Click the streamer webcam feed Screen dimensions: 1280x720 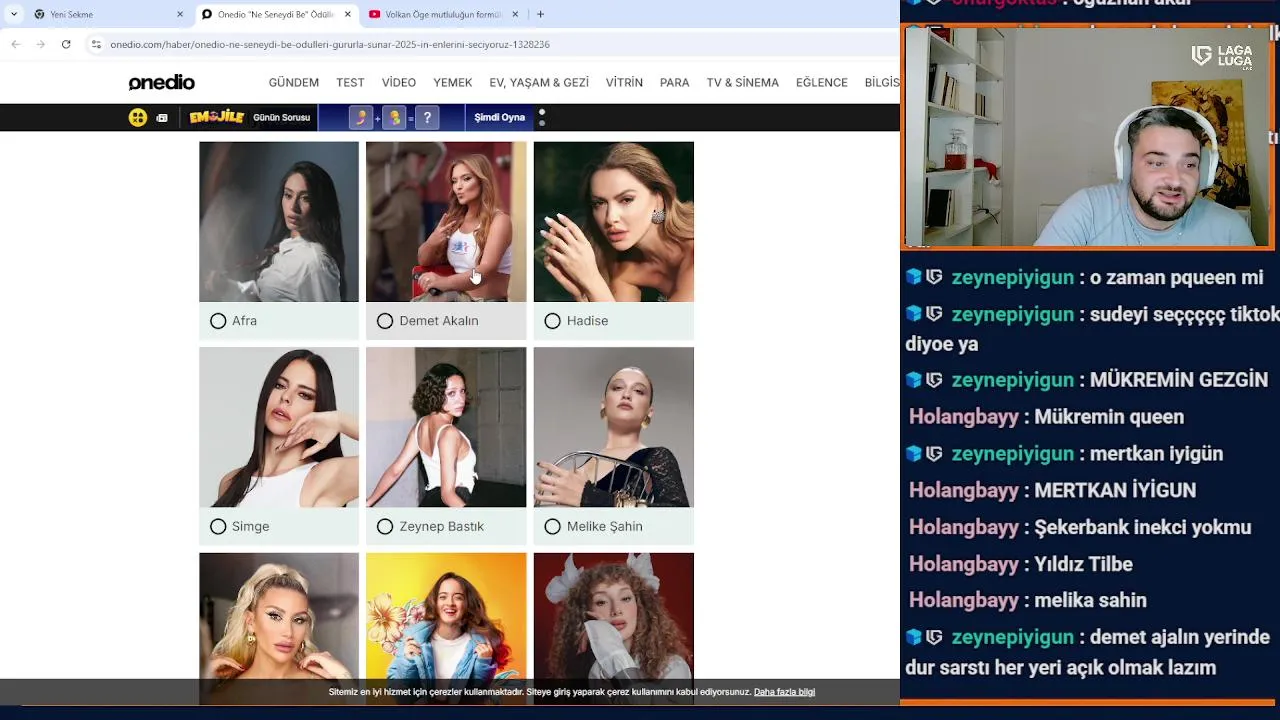tap(1088, 137)
